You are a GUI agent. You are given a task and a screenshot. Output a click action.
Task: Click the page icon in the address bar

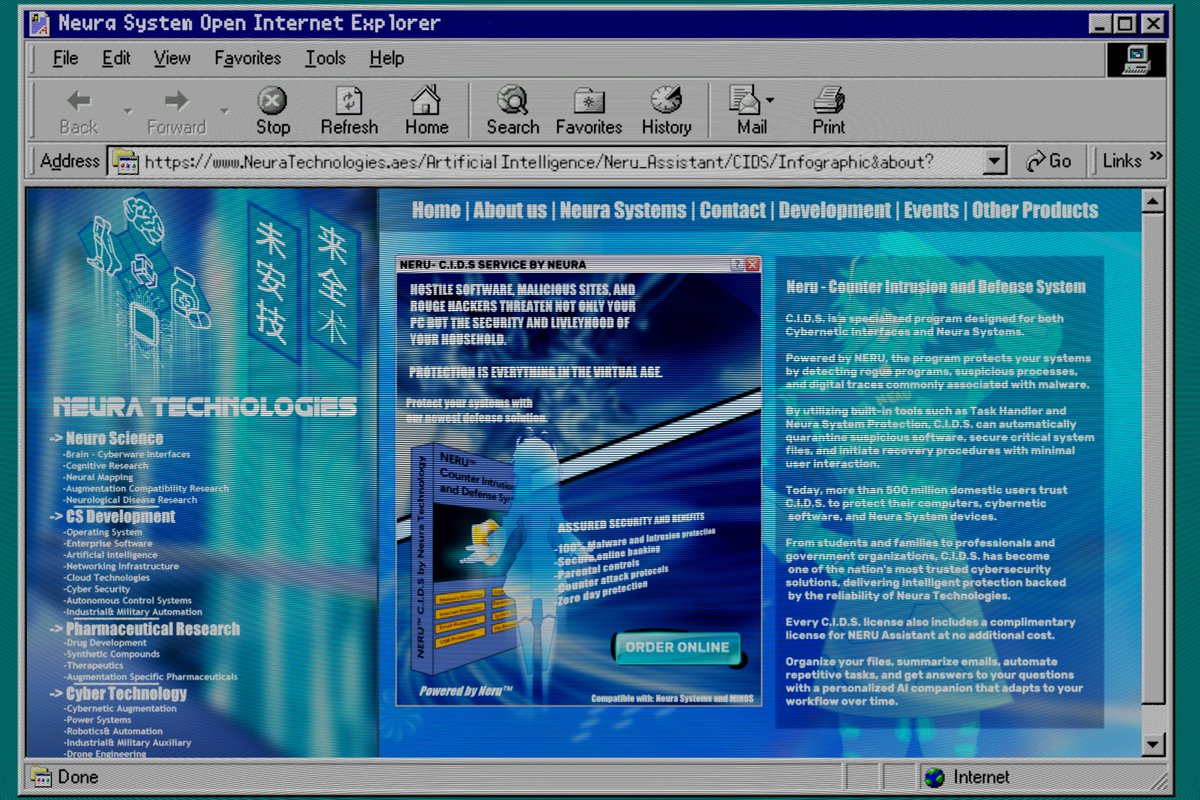tap(125, 161)
